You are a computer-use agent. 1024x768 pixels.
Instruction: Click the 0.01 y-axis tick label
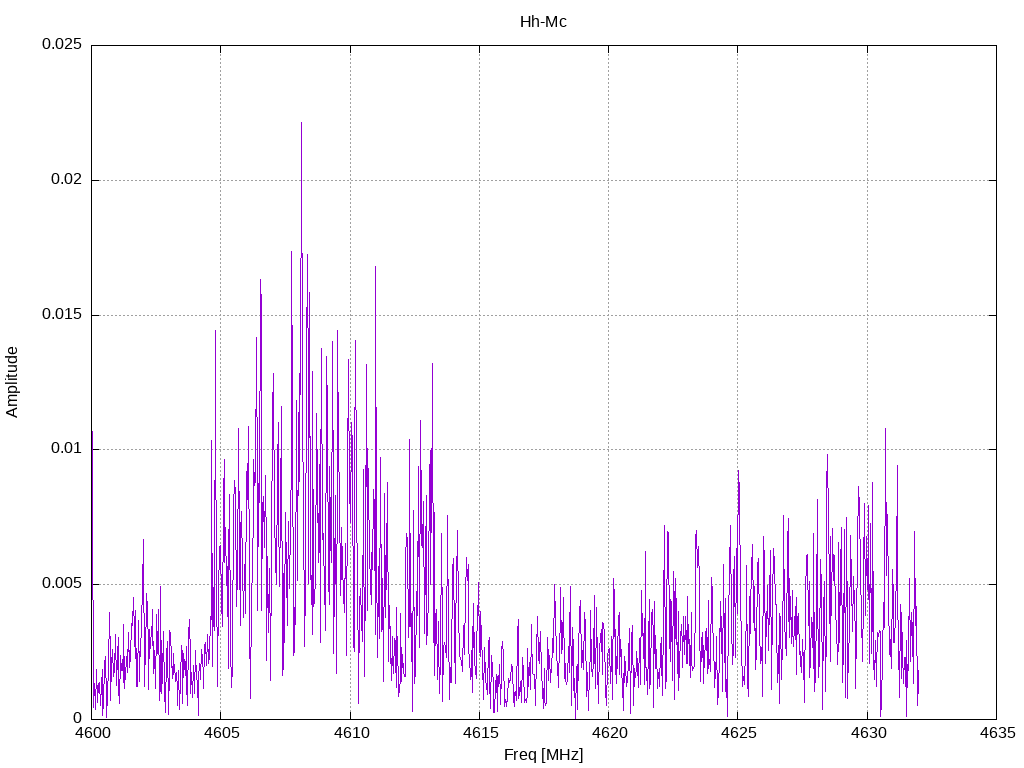[64, 449]
